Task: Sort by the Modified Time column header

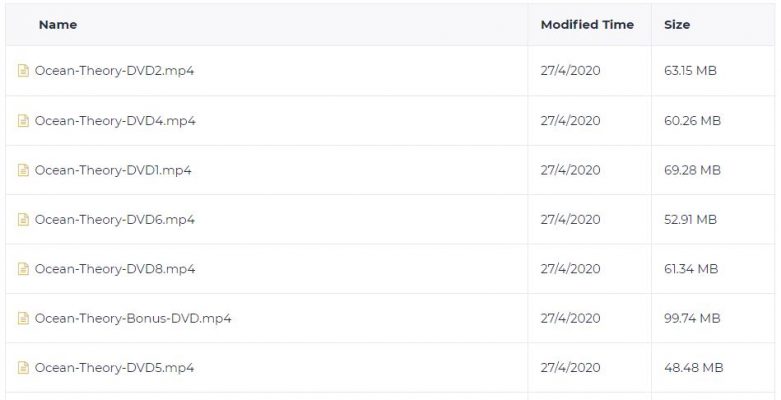Action: pos(587,24)
